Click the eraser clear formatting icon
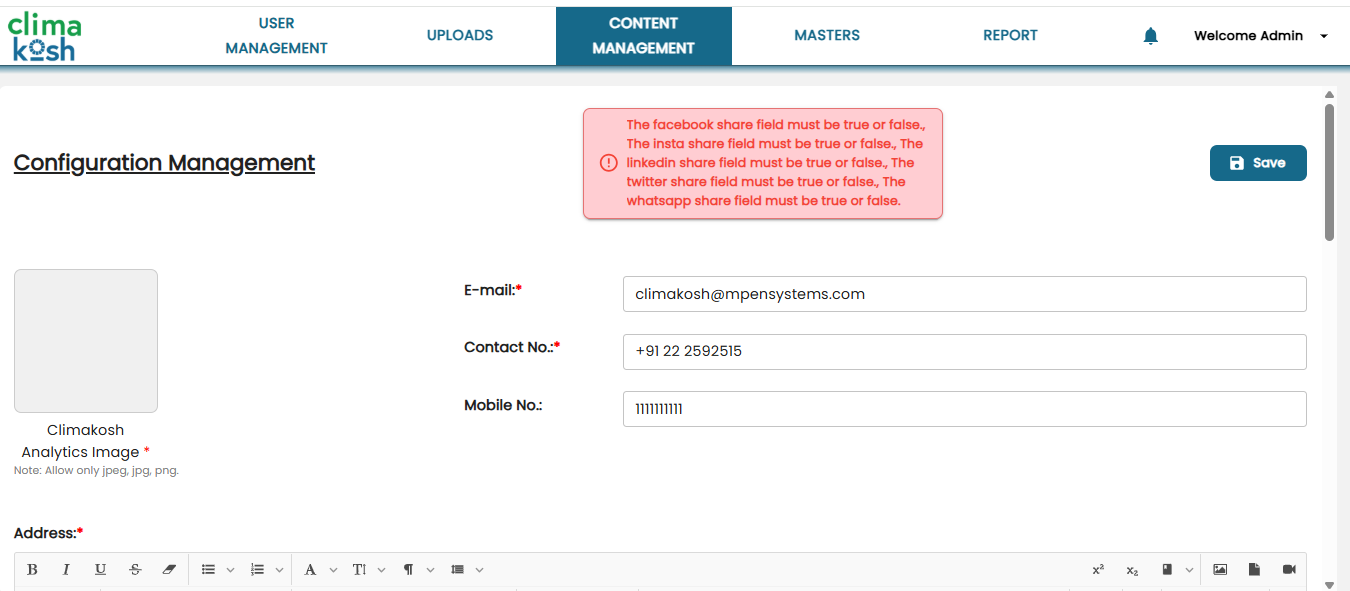This screenshot has width=1350, height=591. [168, 570]
